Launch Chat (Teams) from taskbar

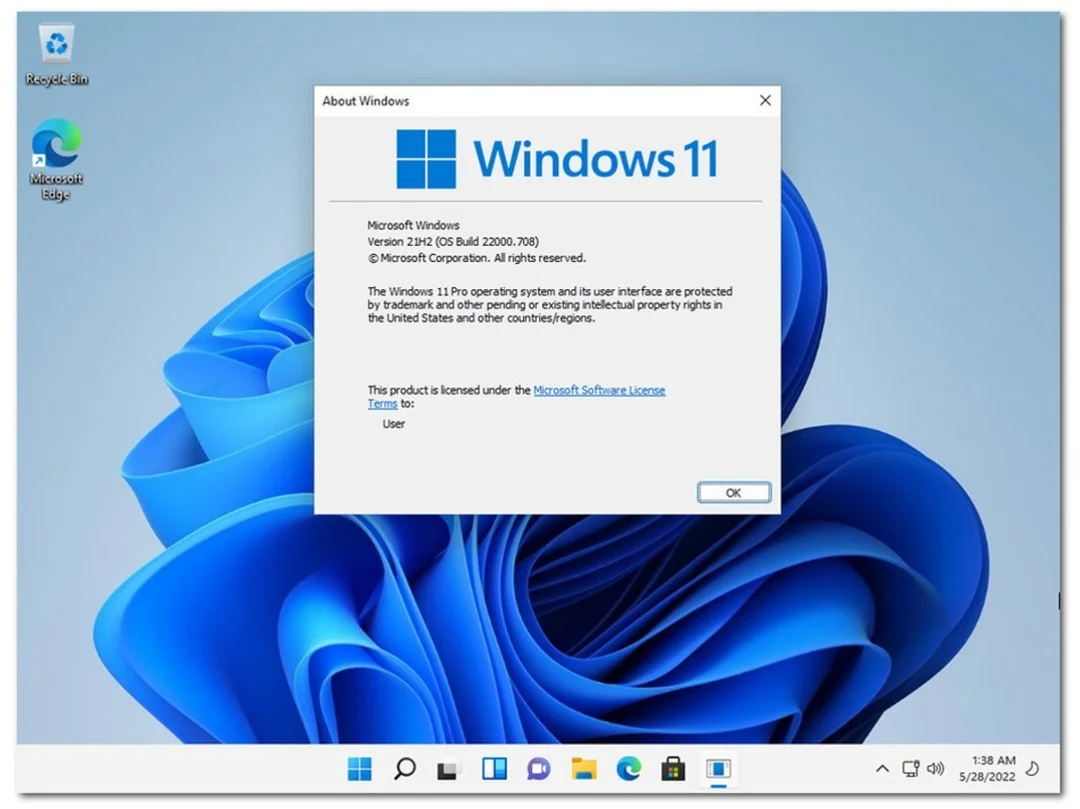[x=539, y=768]
